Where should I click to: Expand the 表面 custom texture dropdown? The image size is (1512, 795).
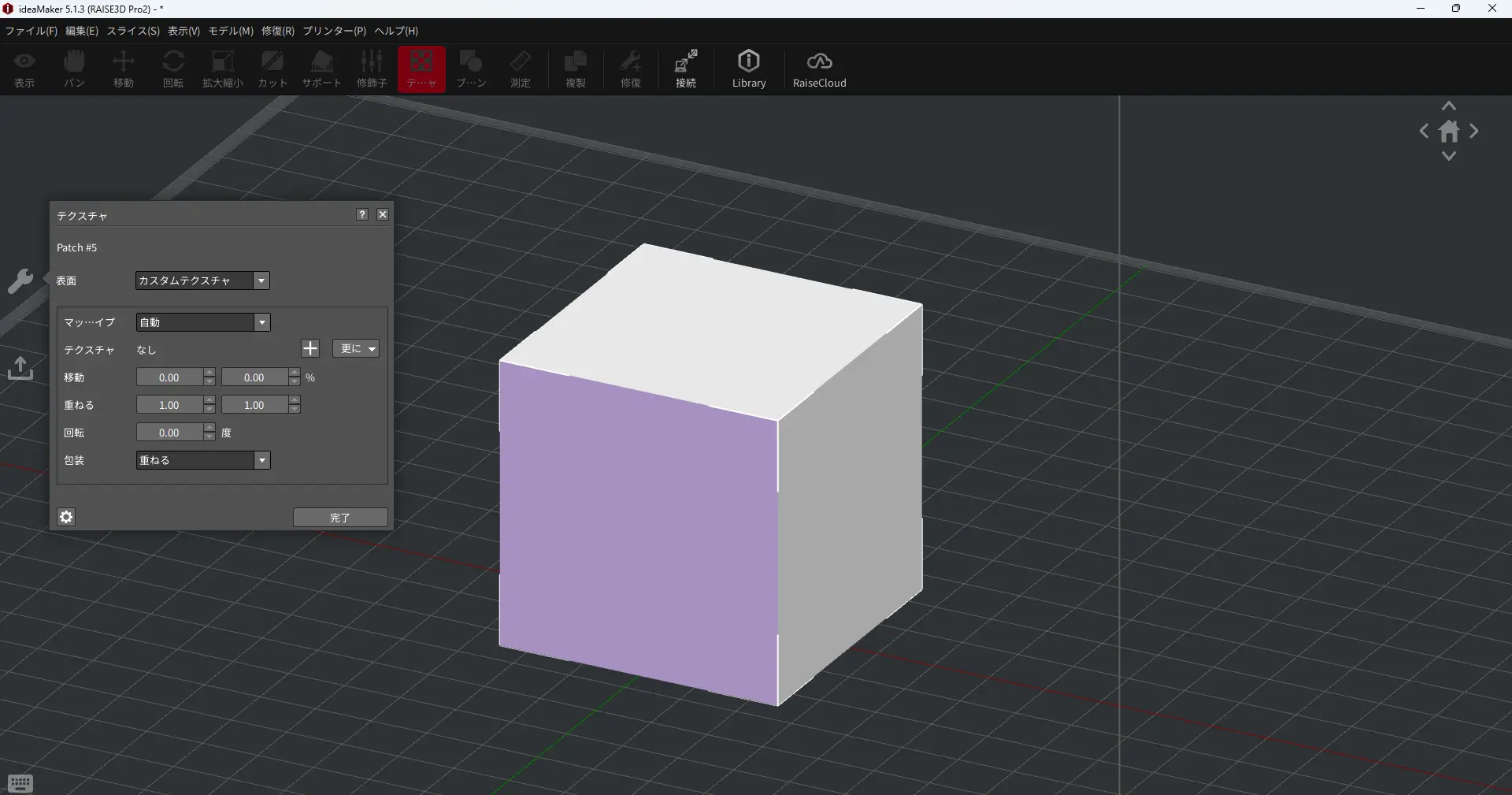coord(202,280)
